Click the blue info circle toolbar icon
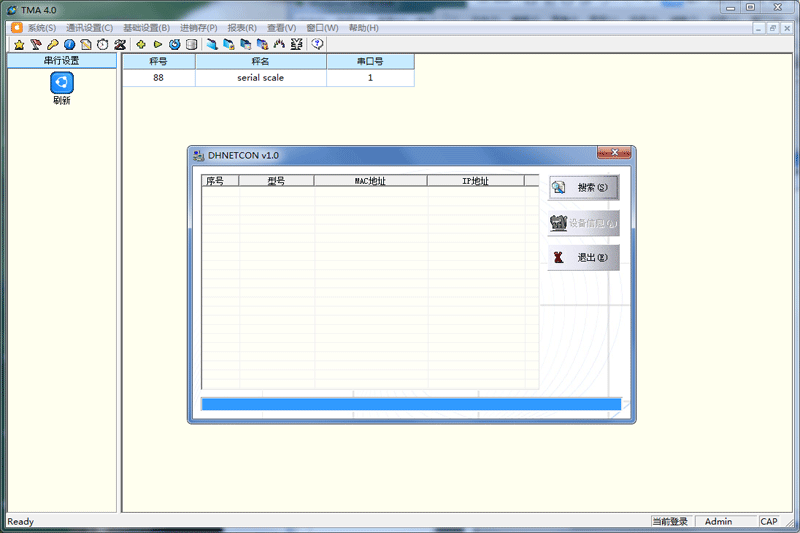This screenshot has width=800, height=533. (x=69, y=44)
